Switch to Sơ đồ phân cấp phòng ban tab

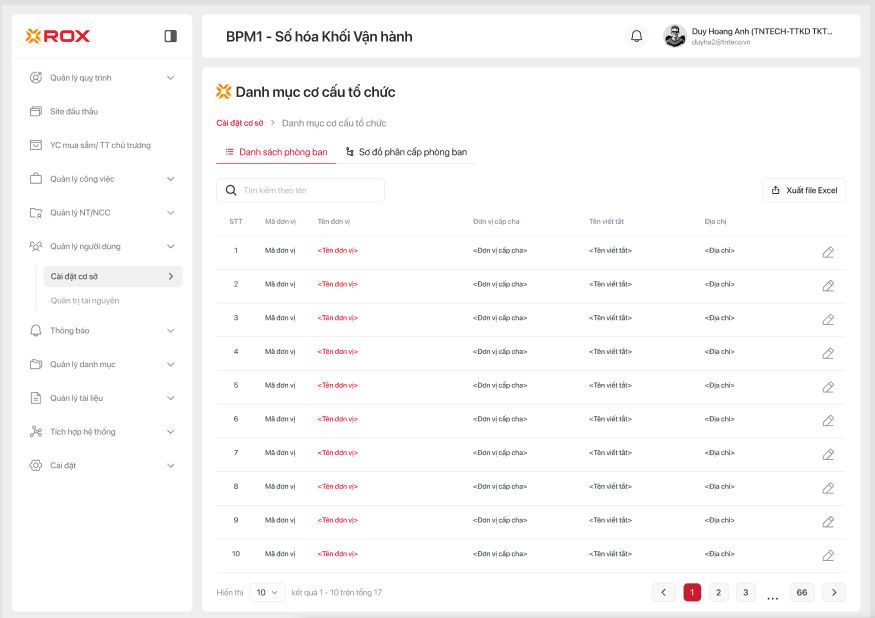click(406, 152)
